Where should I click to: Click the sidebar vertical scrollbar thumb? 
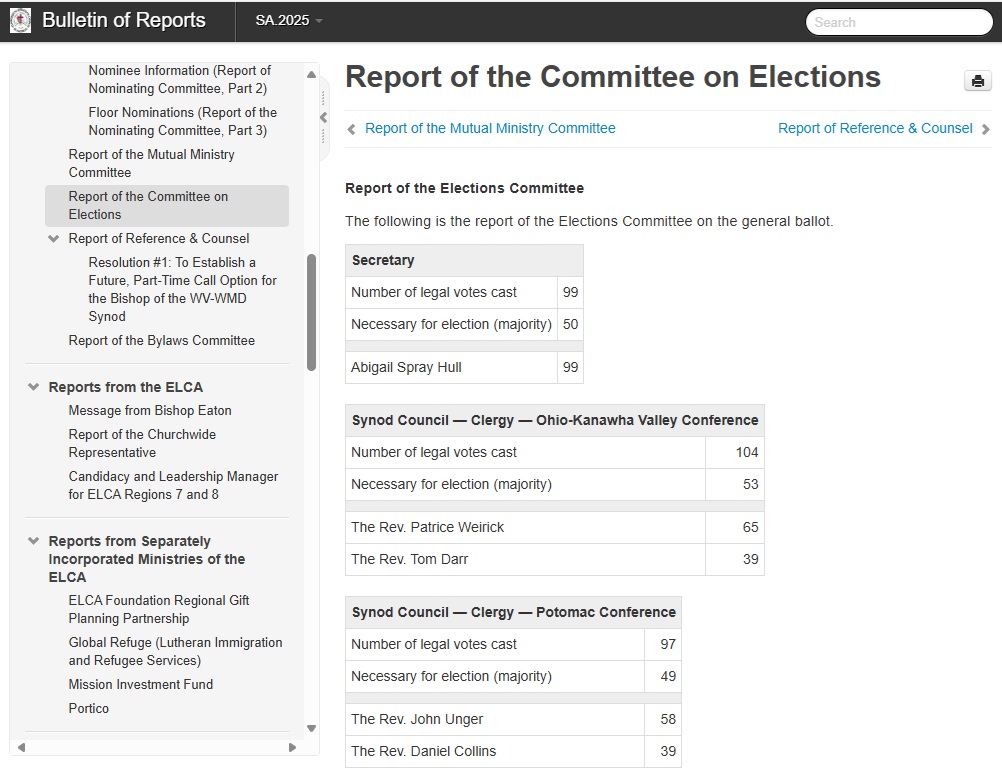(x=311, y=310)
